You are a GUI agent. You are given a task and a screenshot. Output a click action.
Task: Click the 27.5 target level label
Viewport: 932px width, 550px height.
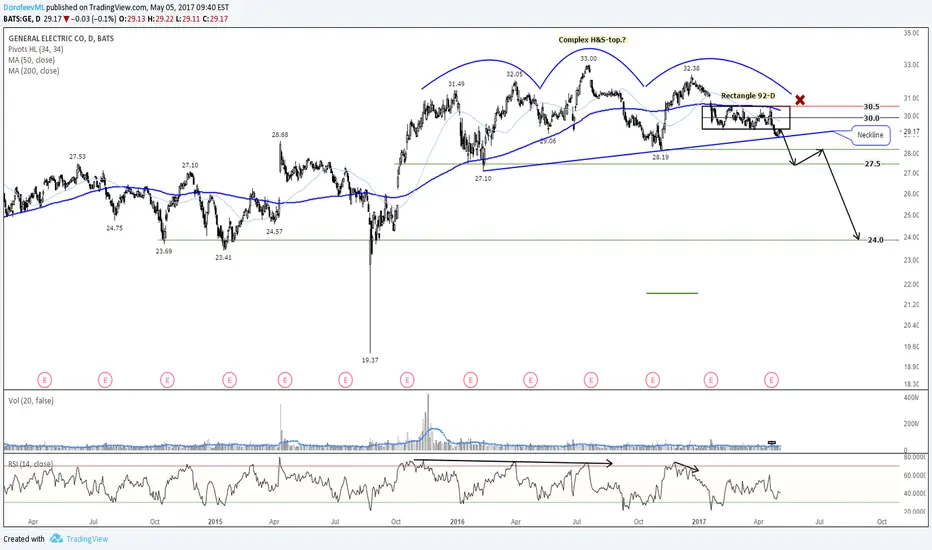tap(872, 164)
